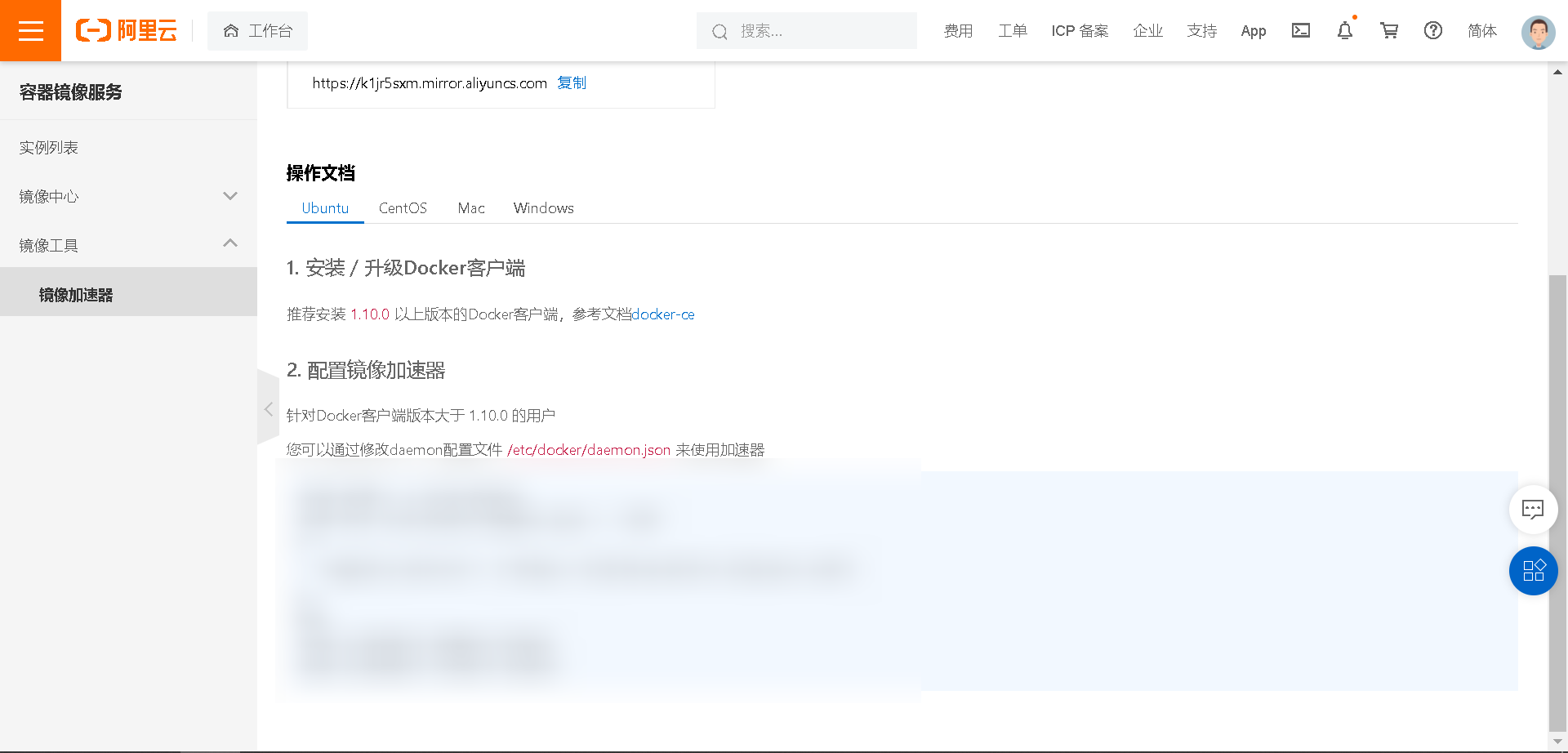This screenshot has height=753, width=1568.
Task: Focus the 搜索 search field
Action: click(x=807, y=31)
